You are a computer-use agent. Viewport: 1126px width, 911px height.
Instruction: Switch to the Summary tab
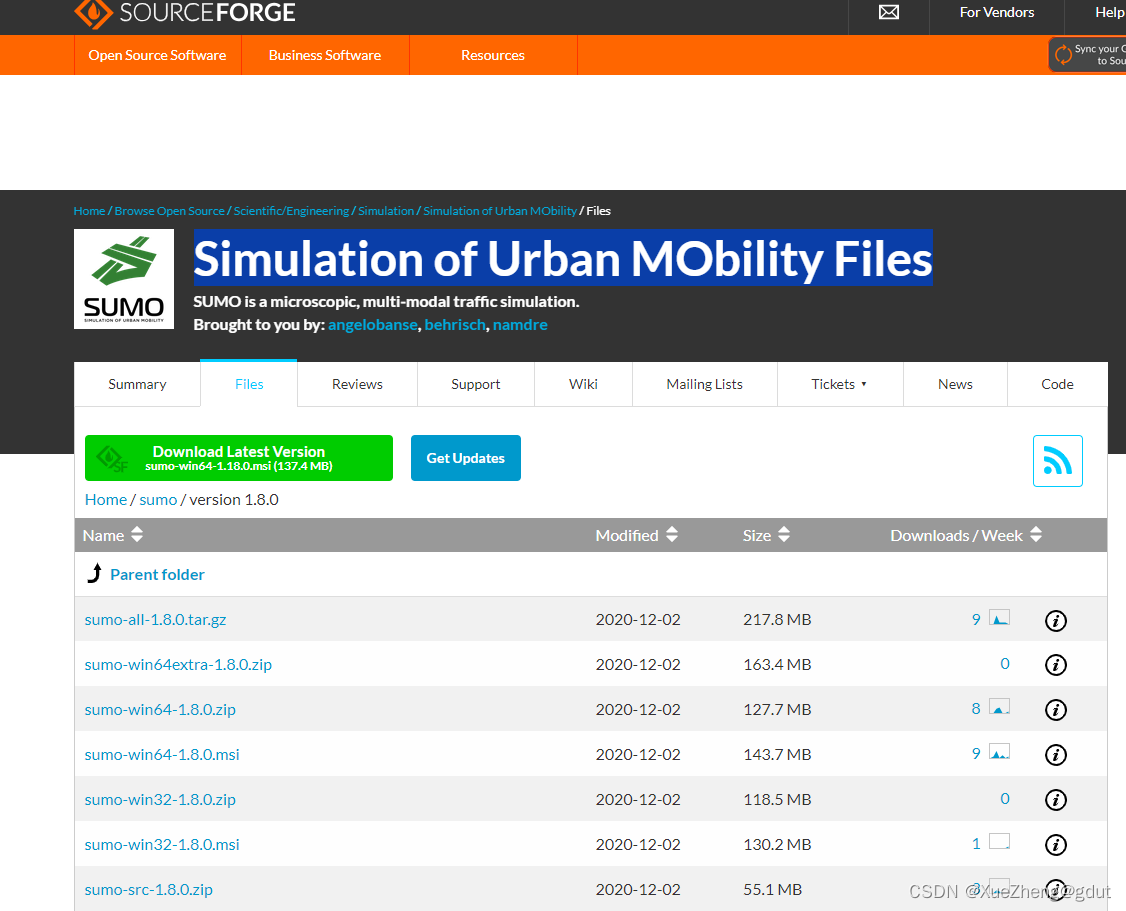(137, 384)
